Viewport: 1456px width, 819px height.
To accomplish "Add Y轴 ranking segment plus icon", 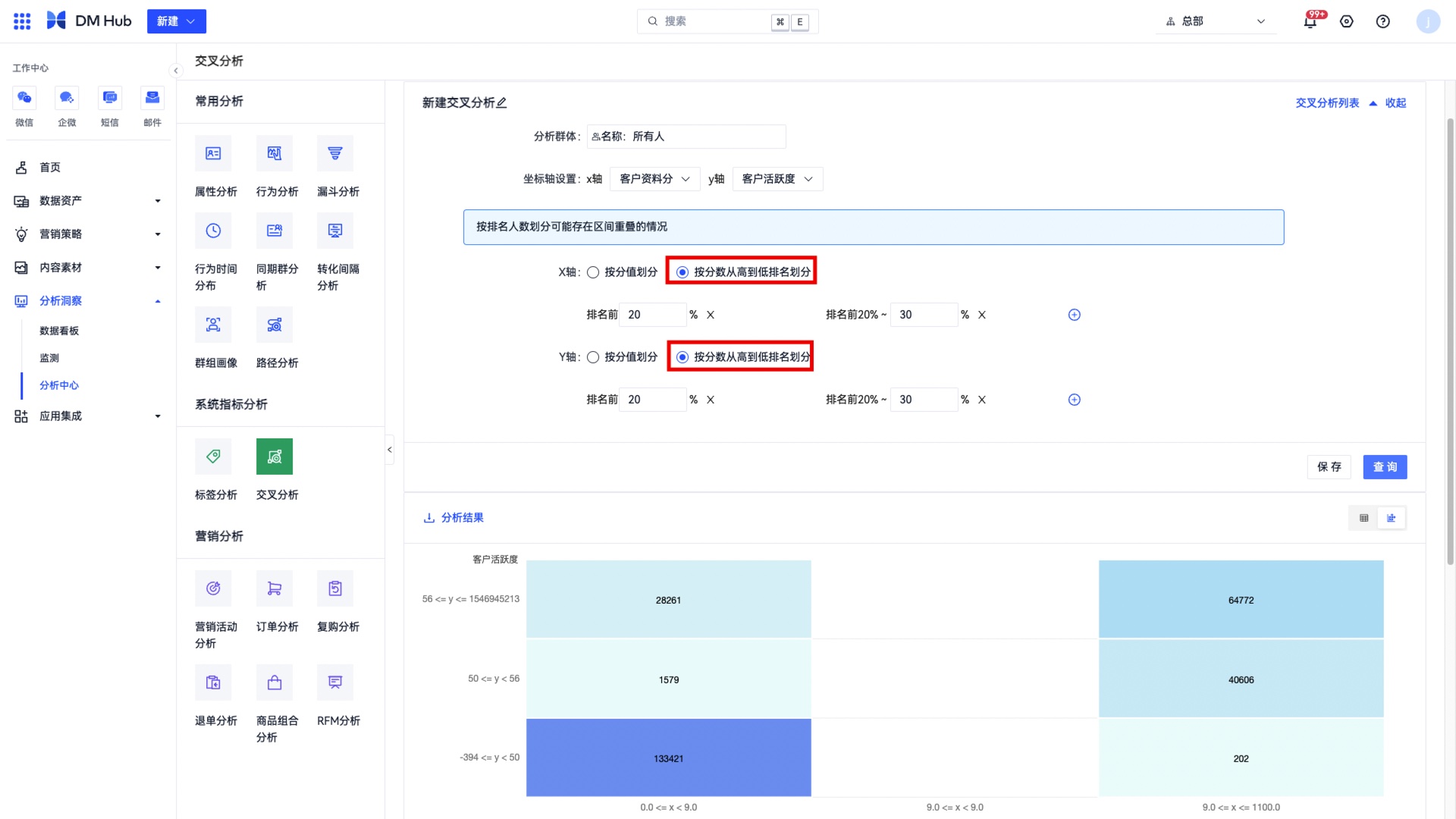I will point(1075,400).
